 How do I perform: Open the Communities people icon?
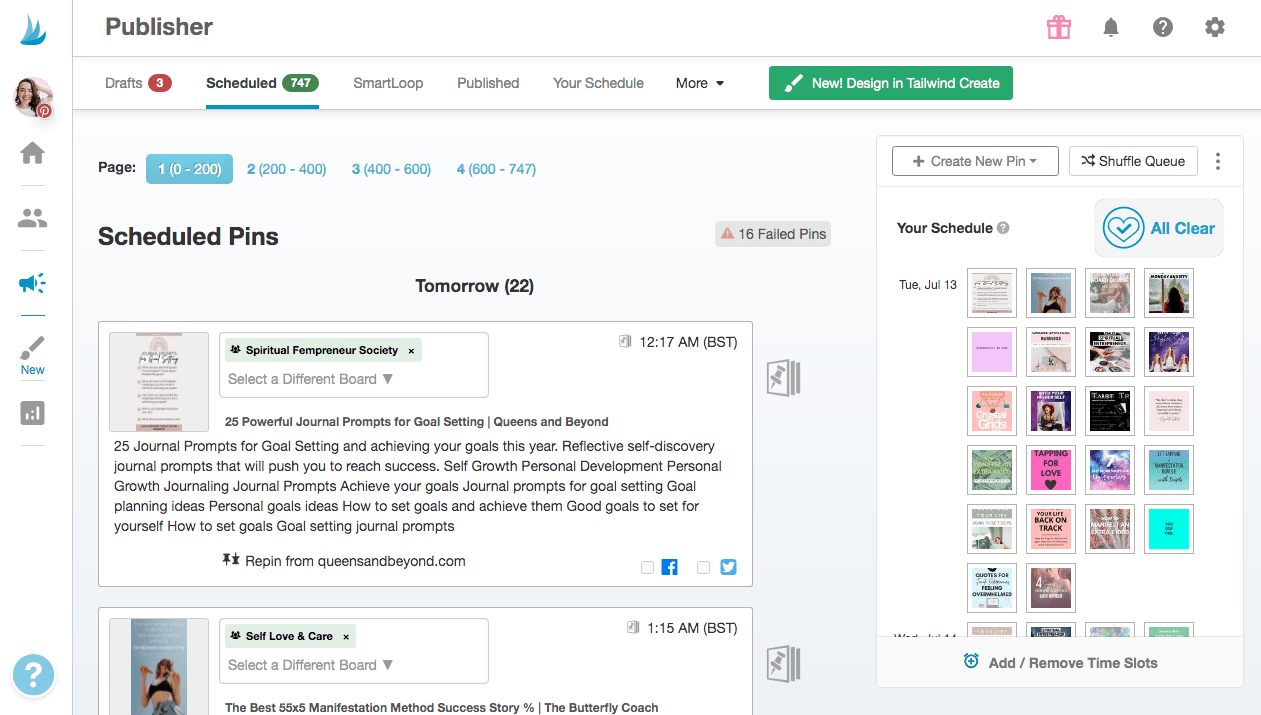coord(33,218)
